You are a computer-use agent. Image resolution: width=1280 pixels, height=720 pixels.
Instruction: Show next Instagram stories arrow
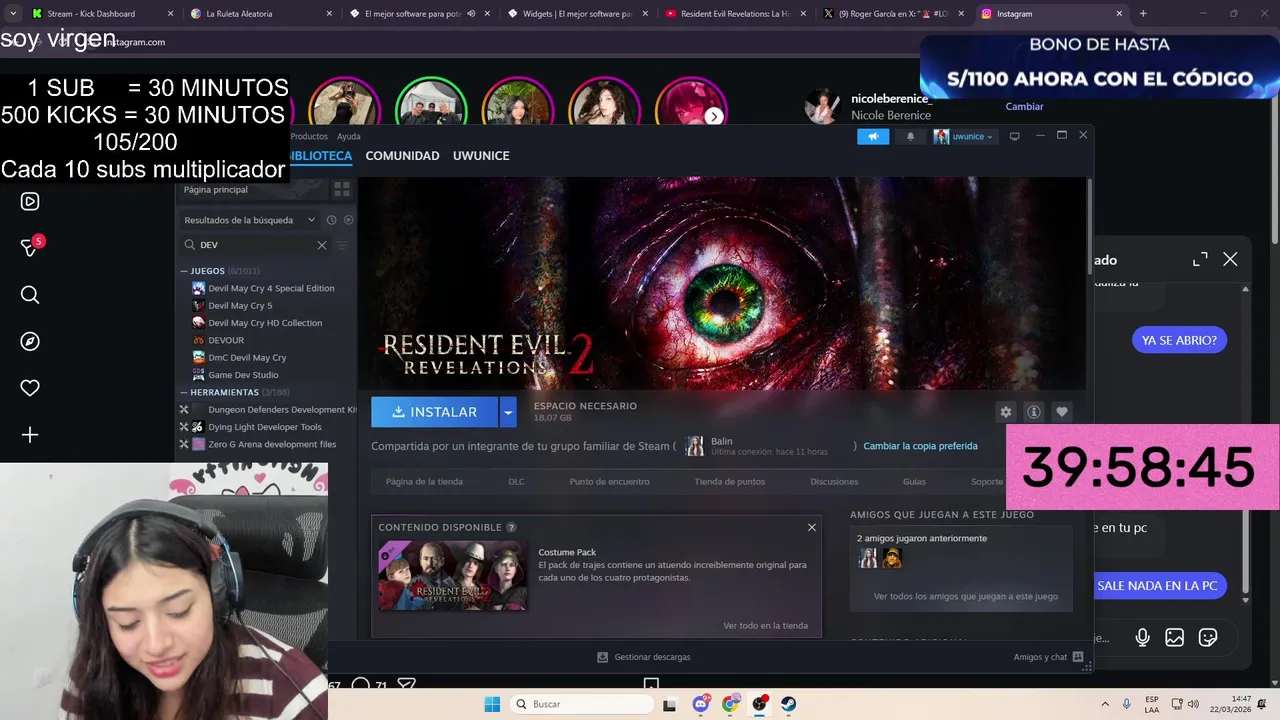714,116
